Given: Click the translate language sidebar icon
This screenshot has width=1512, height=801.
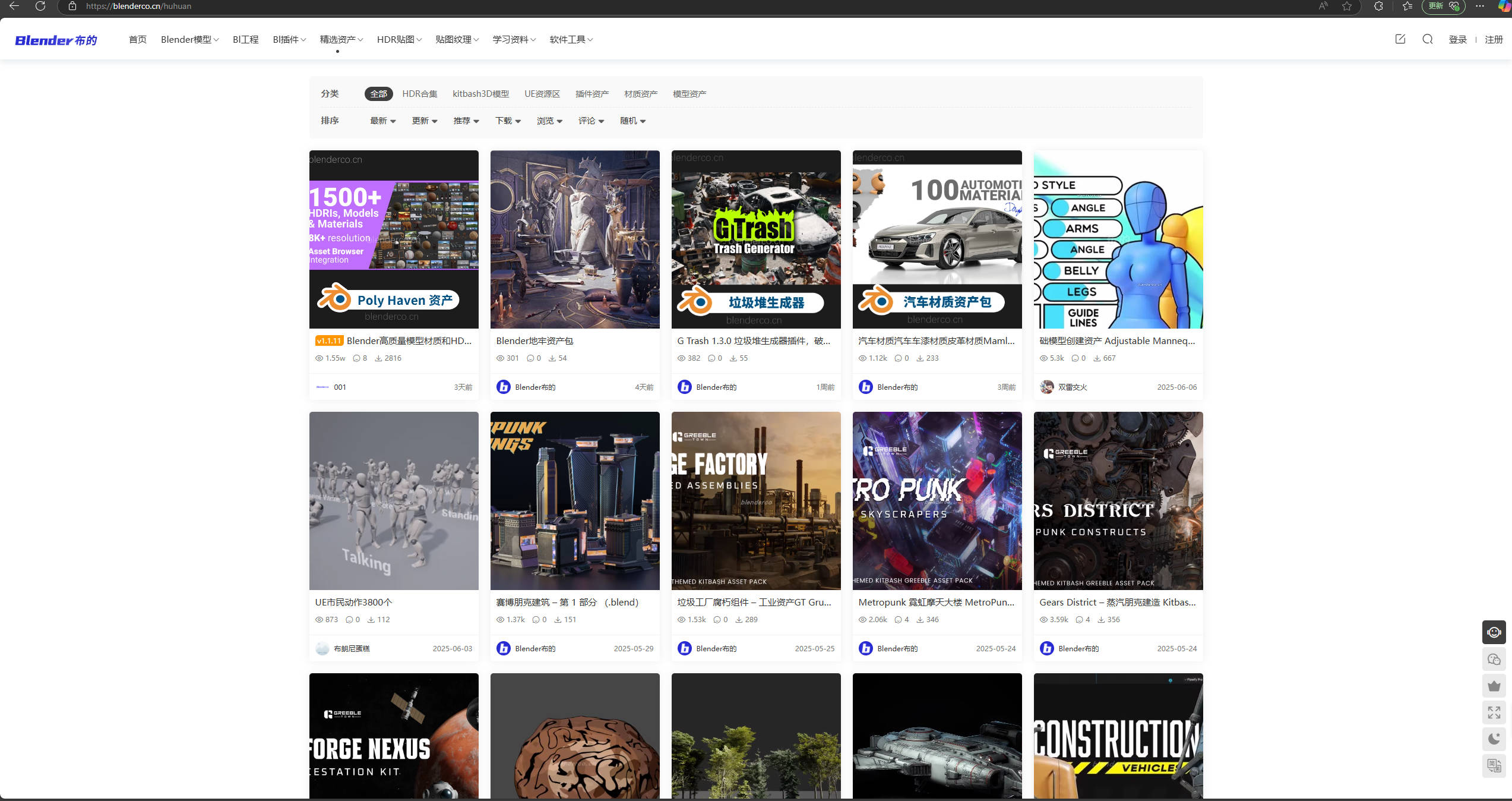Looking at the screenshot, I should click(1494, 765).
